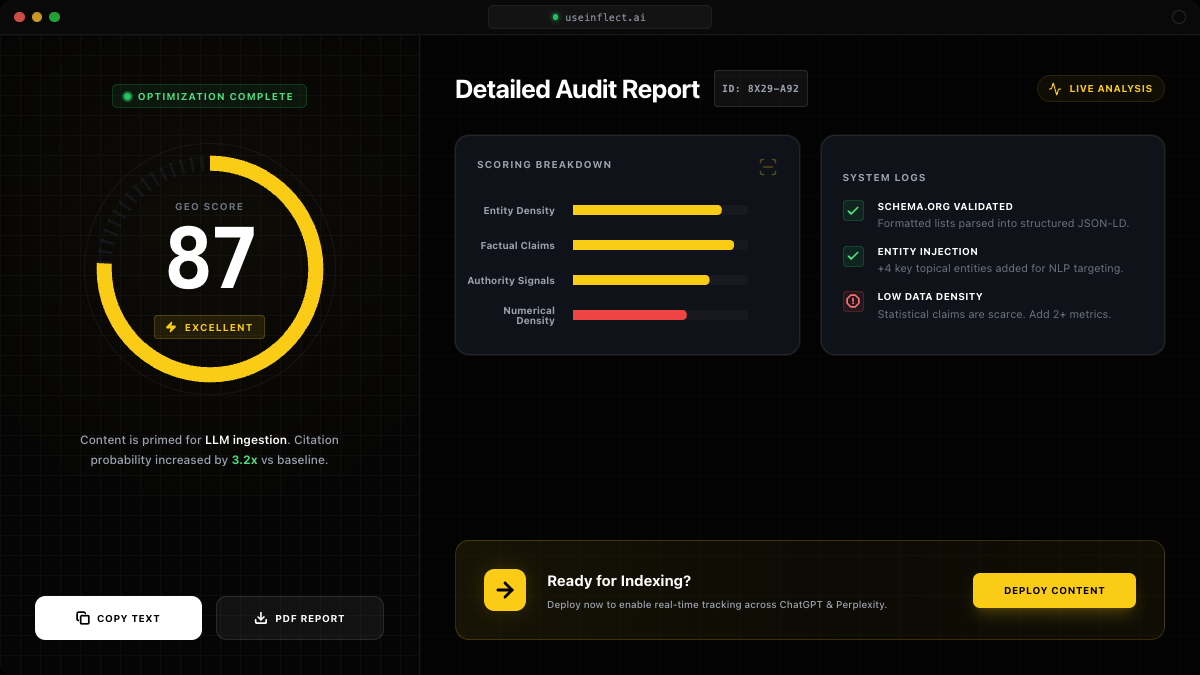Switch to the useinflect.ai browser tab

599,17
